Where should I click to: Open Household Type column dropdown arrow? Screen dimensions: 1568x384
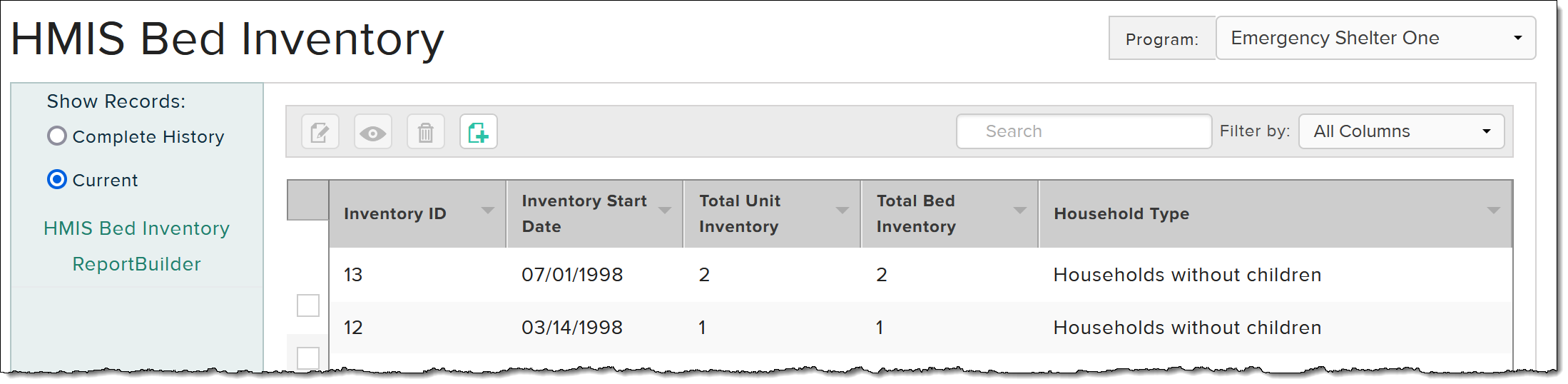pos(1493,211)
